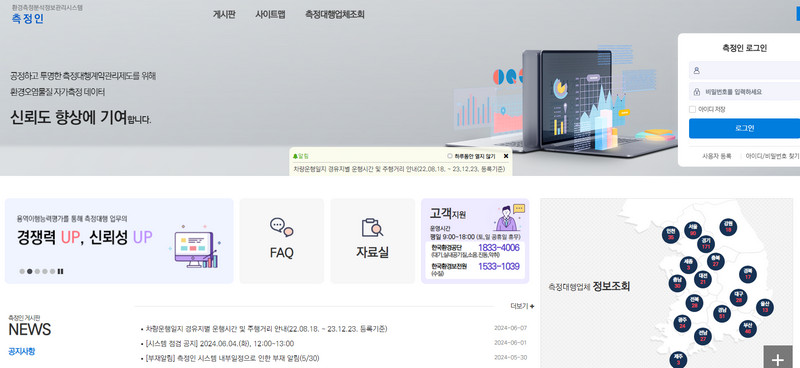Viewport: 800px width, 368px height.
Task: Select the 대구 map marker
Action: point(738,298)
